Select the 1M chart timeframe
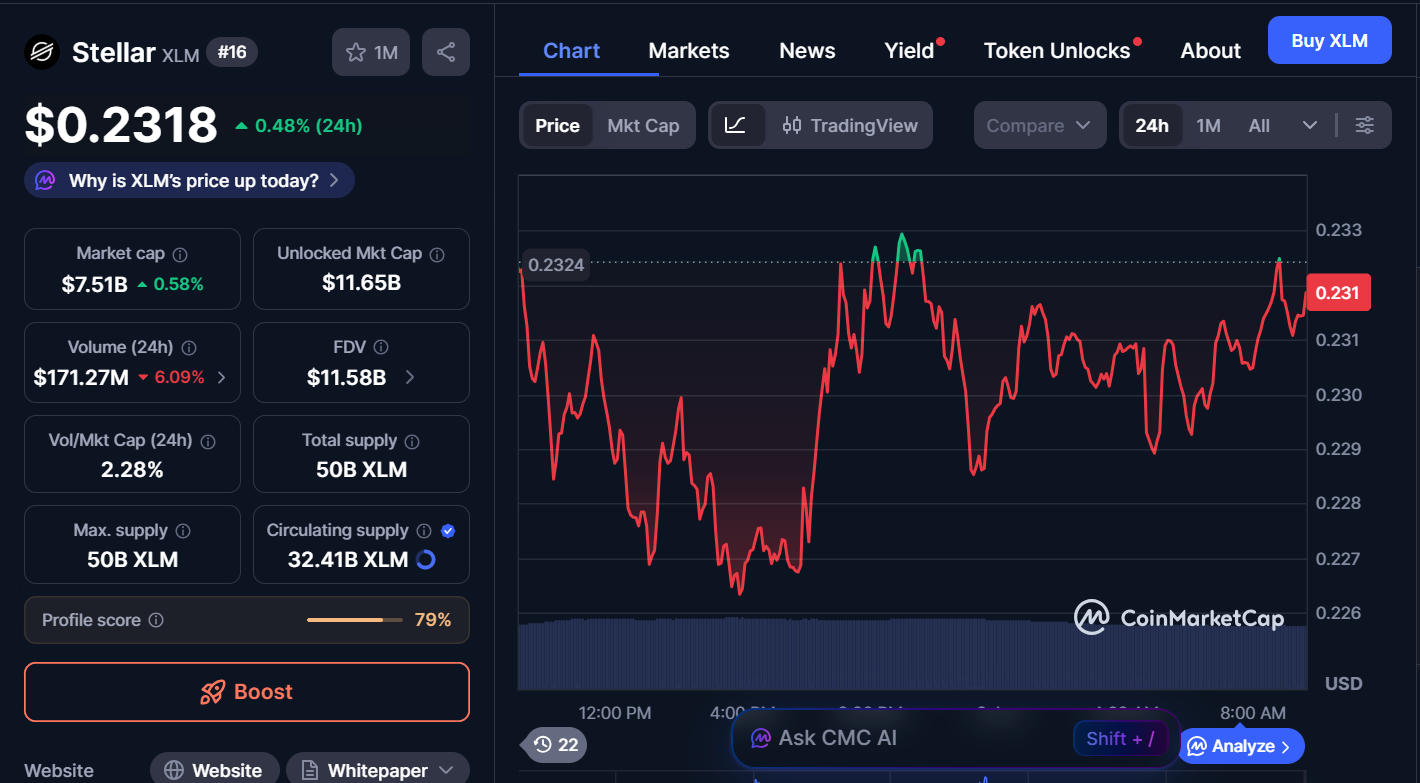Viewport: 1420px width, 783px height. click(1208, 125)
